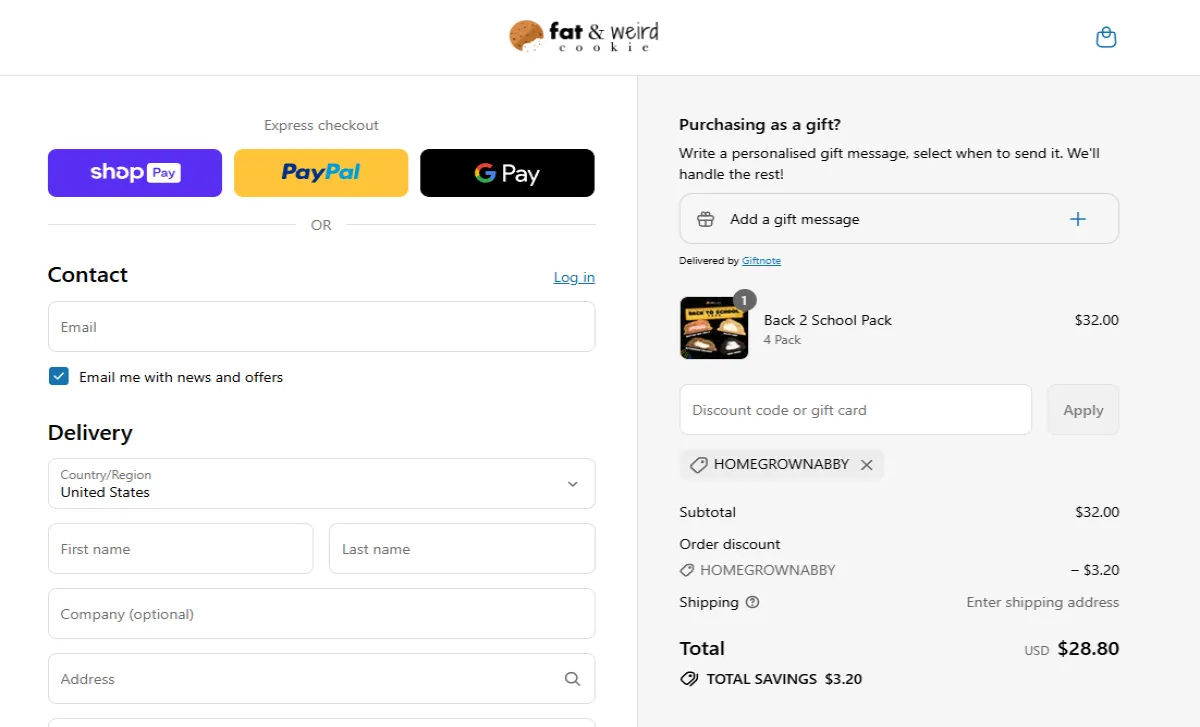Open the Giftnote link
Viewport: 1200px width, 727px height.
coord(761,261)
